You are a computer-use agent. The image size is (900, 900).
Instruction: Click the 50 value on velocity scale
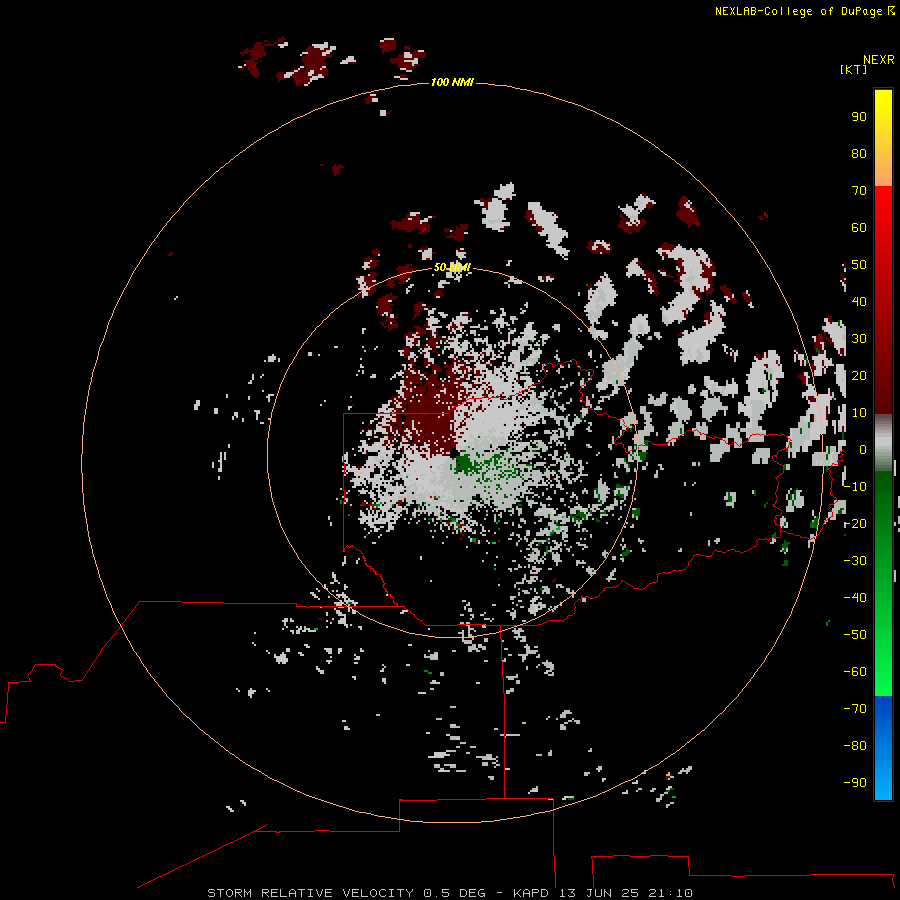859,265
